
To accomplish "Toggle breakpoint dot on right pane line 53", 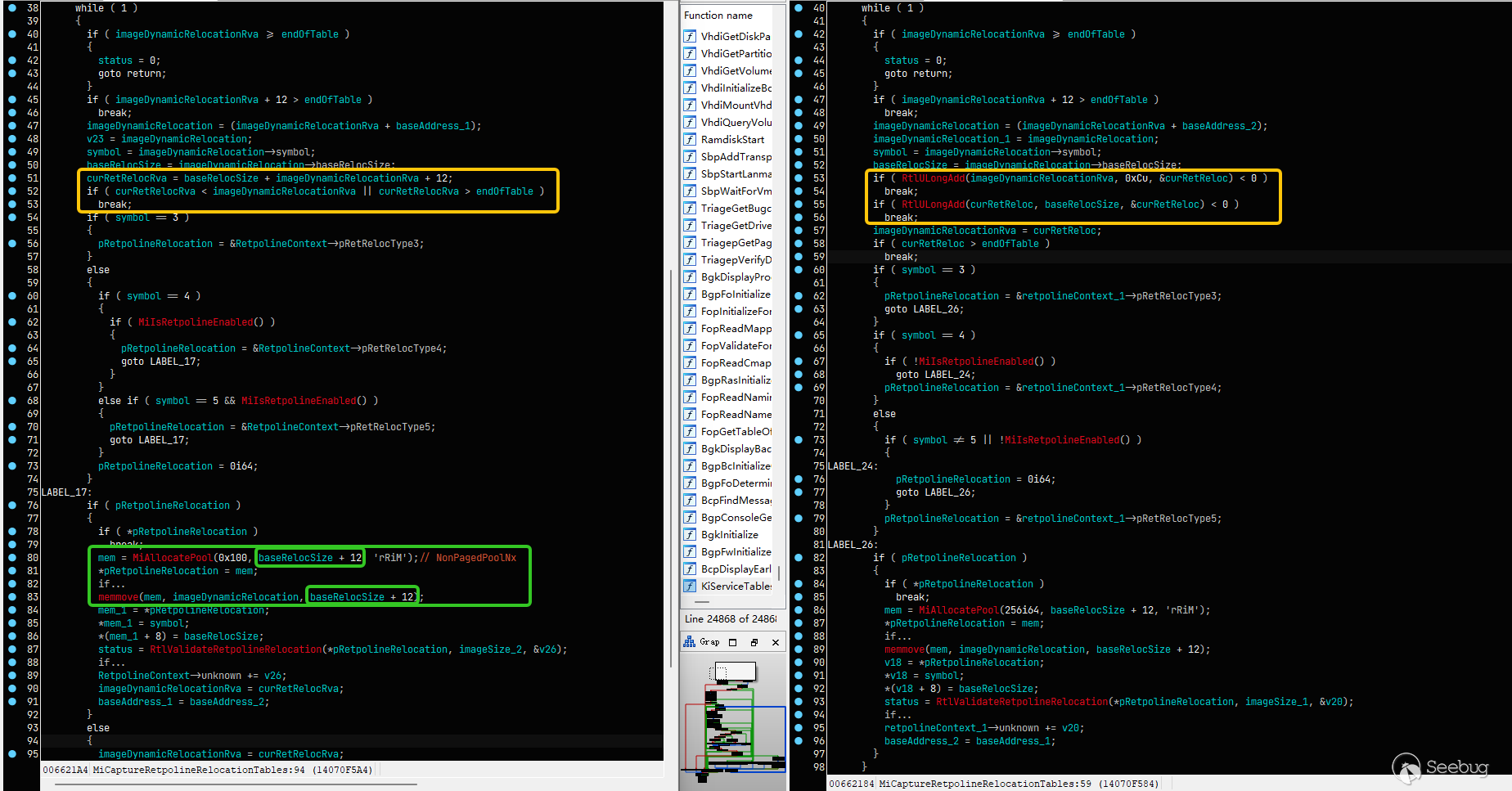I will point(799,178).
